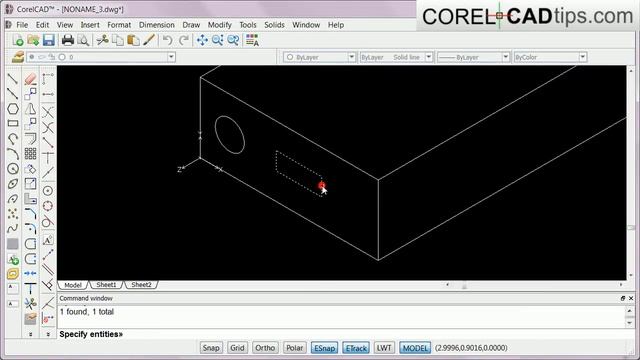
Task: Disable ESnap entity snapping
Action: click(324, 348)
